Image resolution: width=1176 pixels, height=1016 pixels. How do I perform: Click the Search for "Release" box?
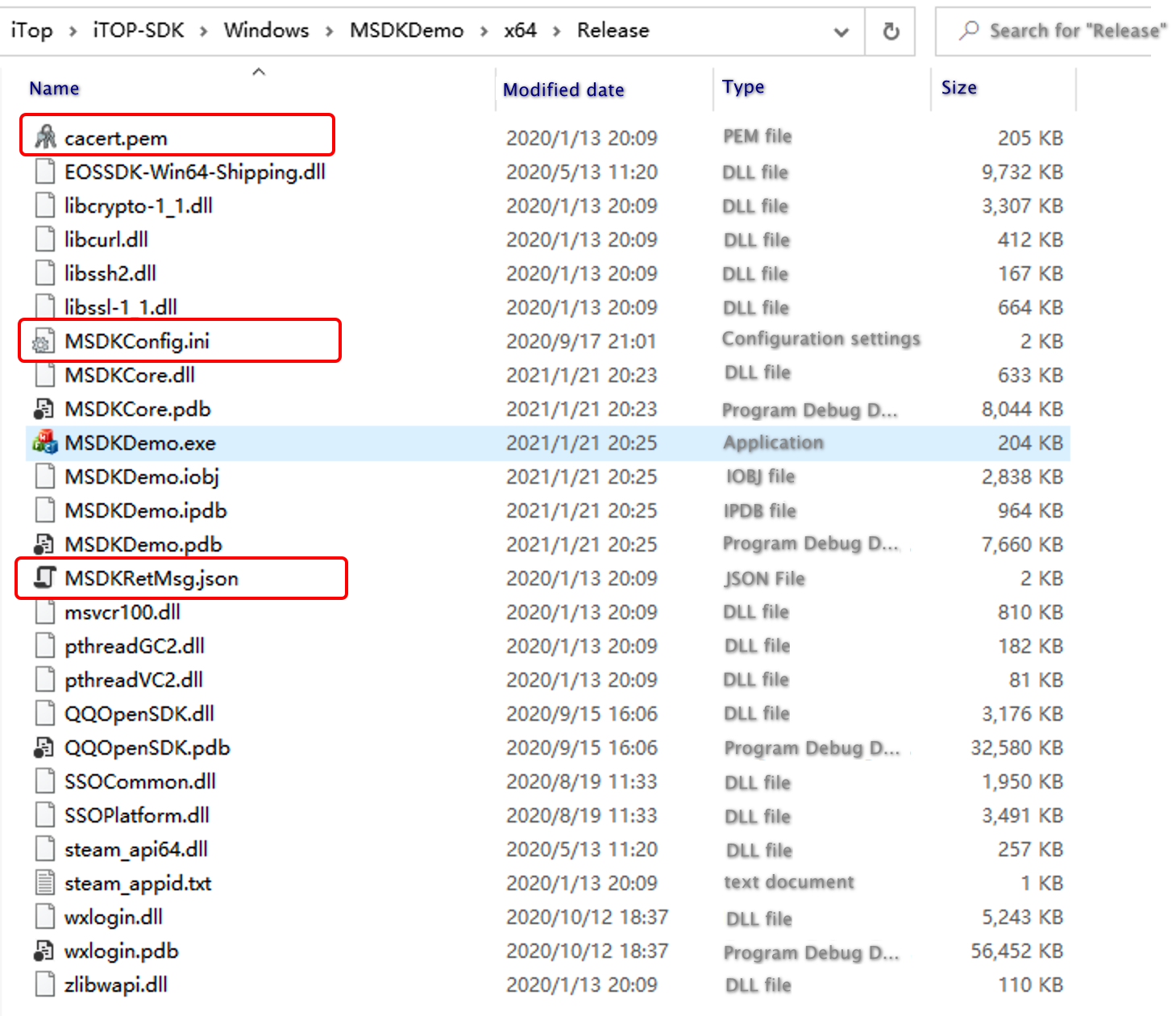[x=1054, y=31]
